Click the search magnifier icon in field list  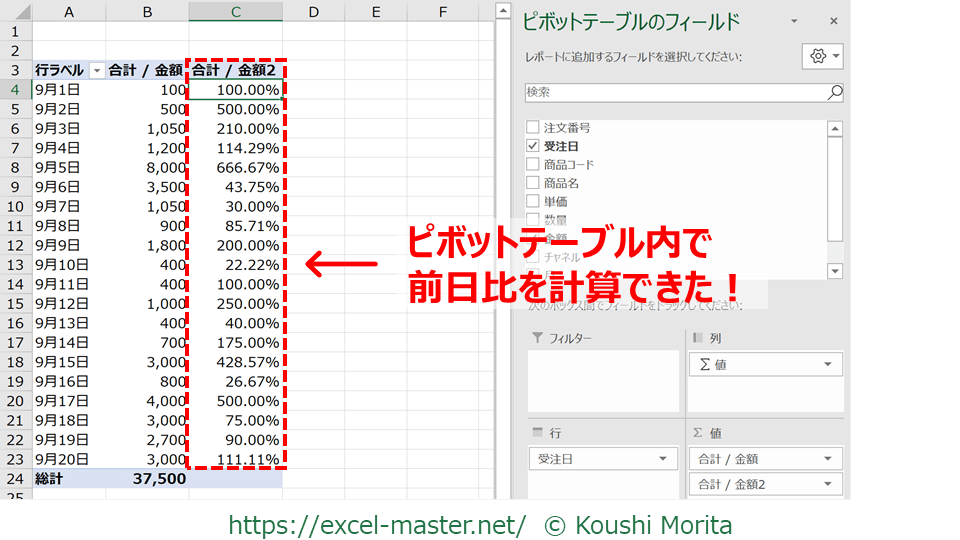[834, 92]
